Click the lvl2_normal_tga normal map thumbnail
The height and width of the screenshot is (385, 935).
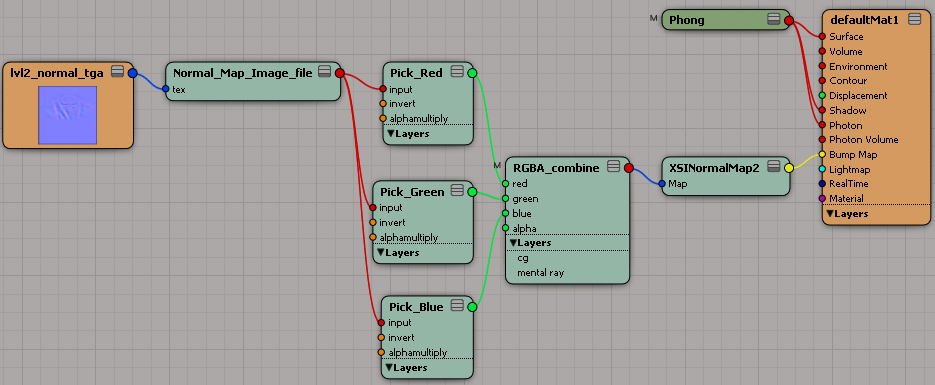68,115
